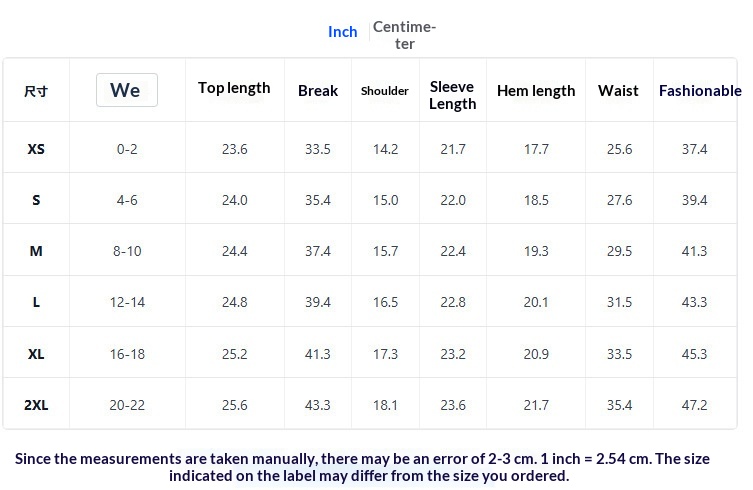Select the S size row label

36,200
